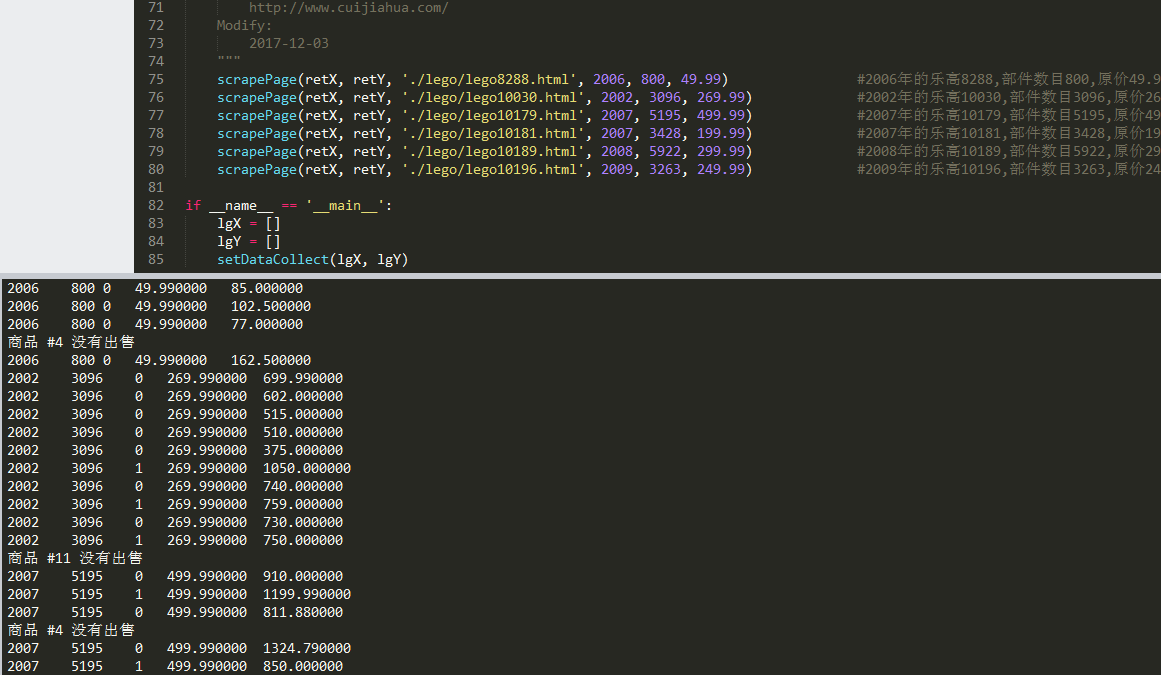Click output value 910.000000 in the console
The height and width of the screenshot is (675, 1161).
tap(303, 576)
